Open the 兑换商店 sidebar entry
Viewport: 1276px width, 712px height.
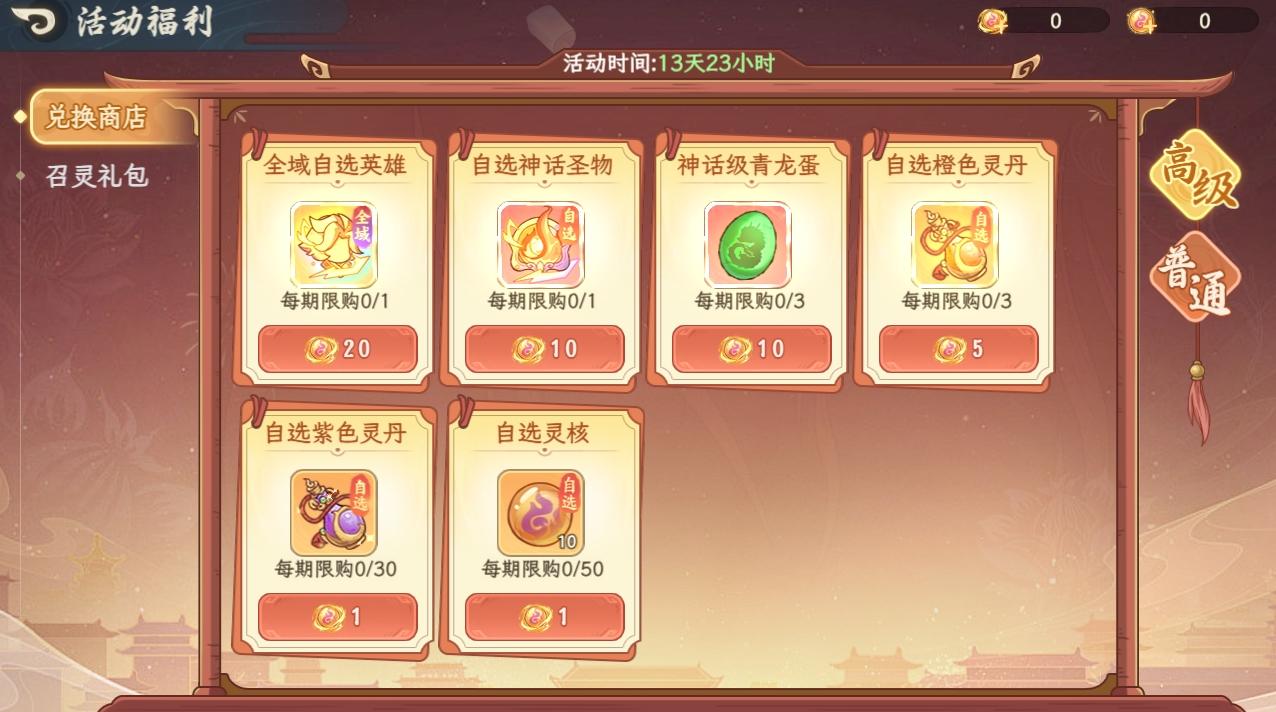pos(97,118)
